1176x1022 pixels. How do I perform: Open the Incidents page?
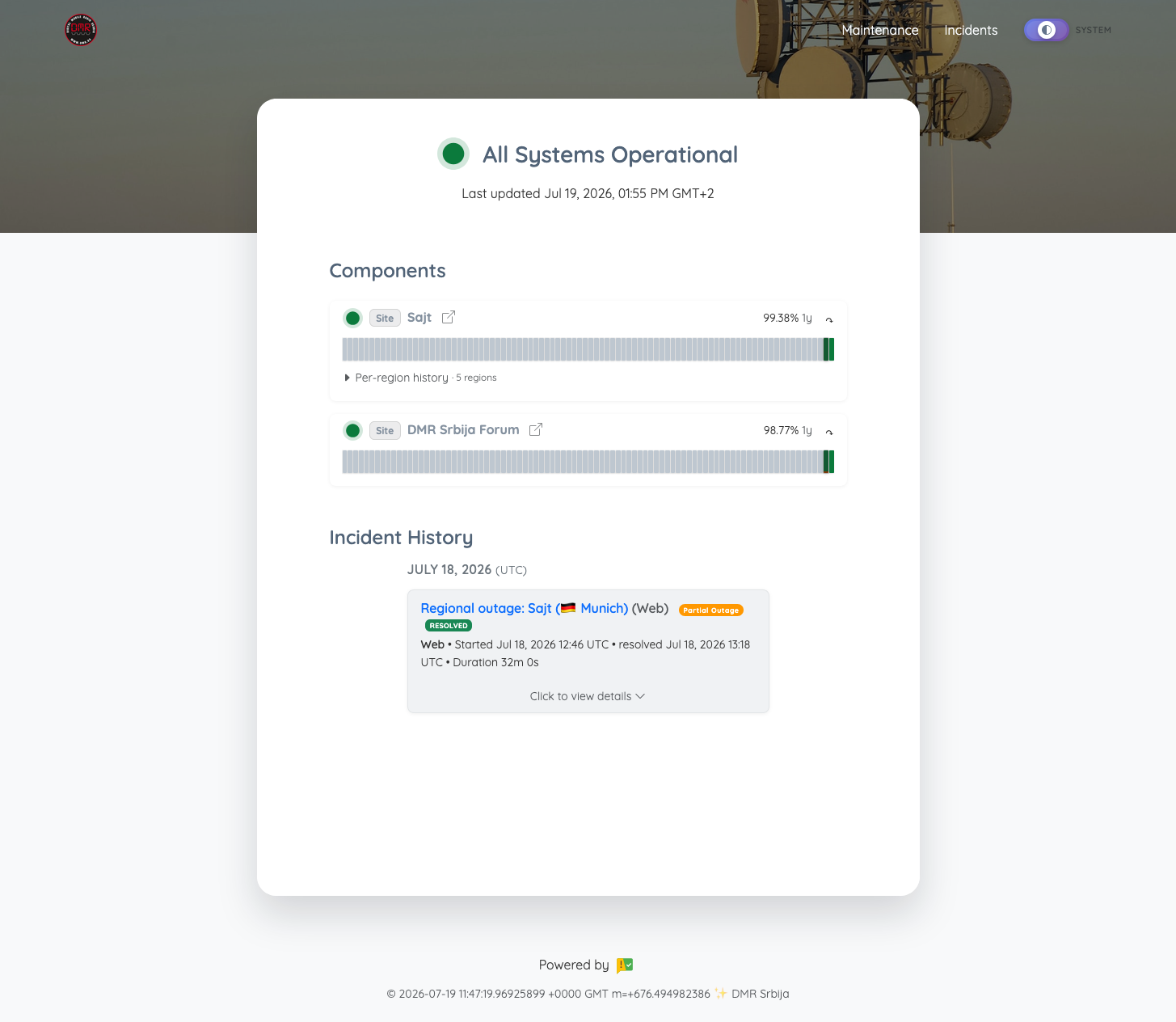[971, 30]
